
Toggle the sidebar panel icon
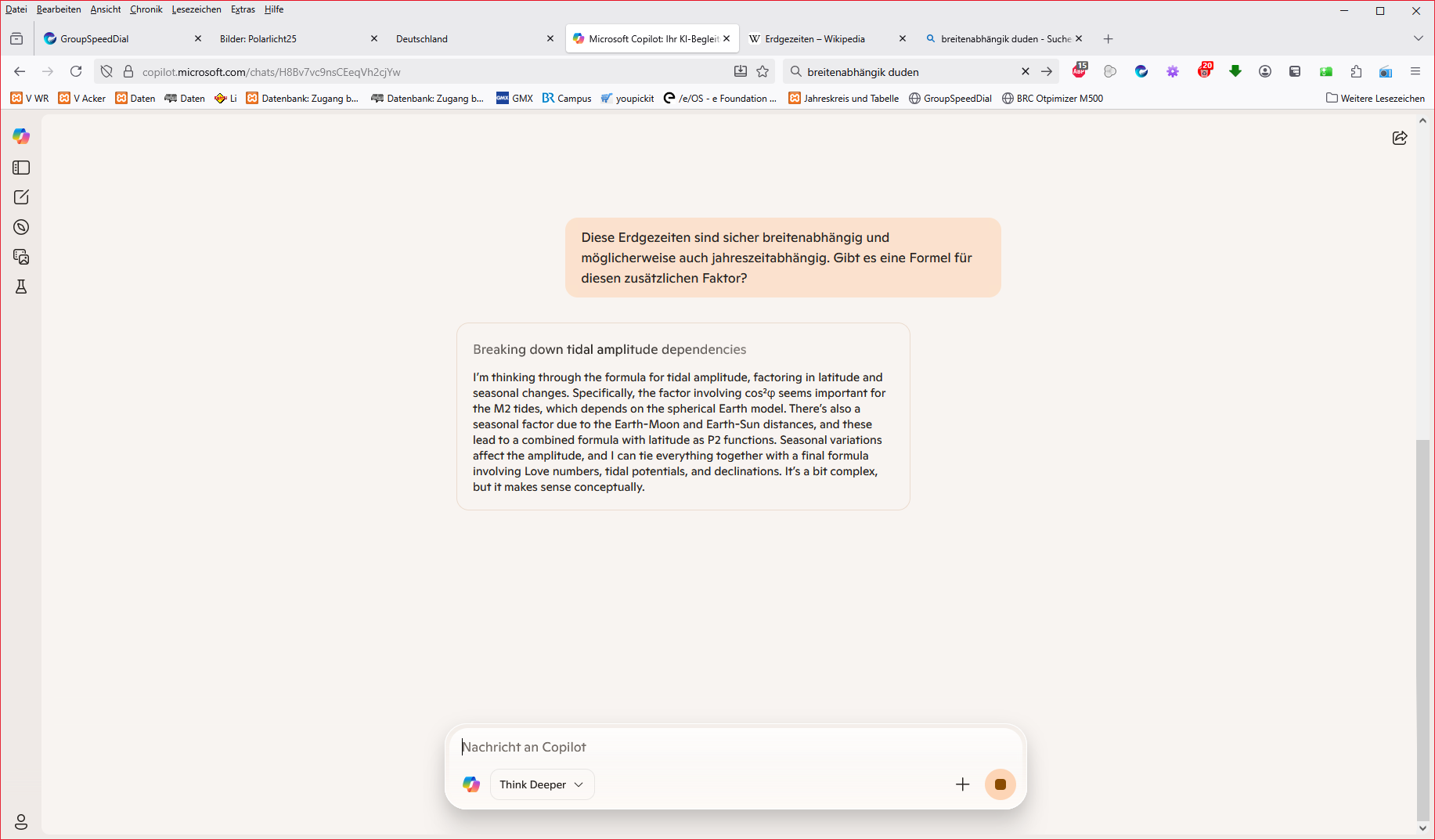tap(21, 168)
